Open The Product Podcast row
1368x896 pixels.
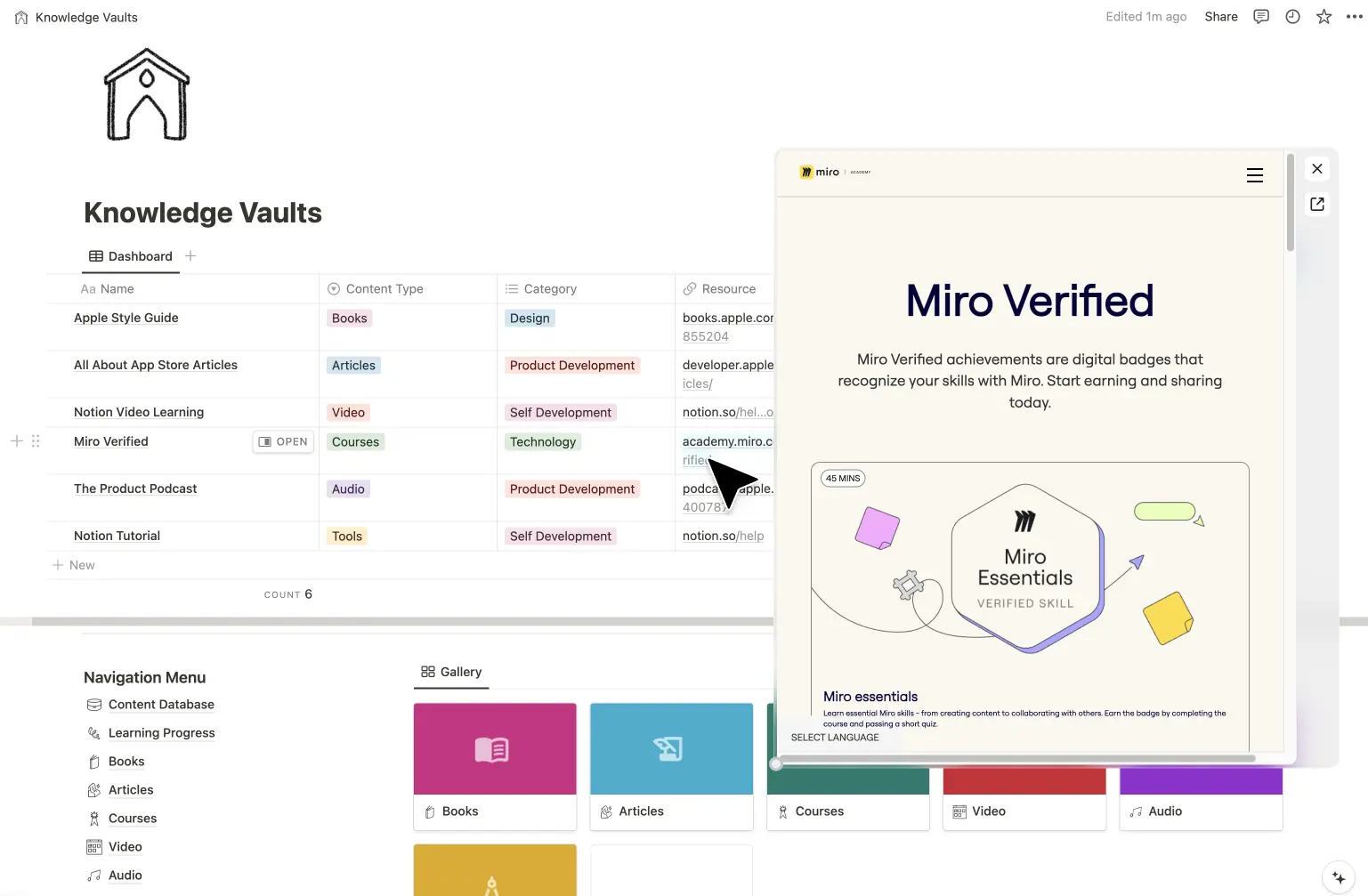point(135,488)
